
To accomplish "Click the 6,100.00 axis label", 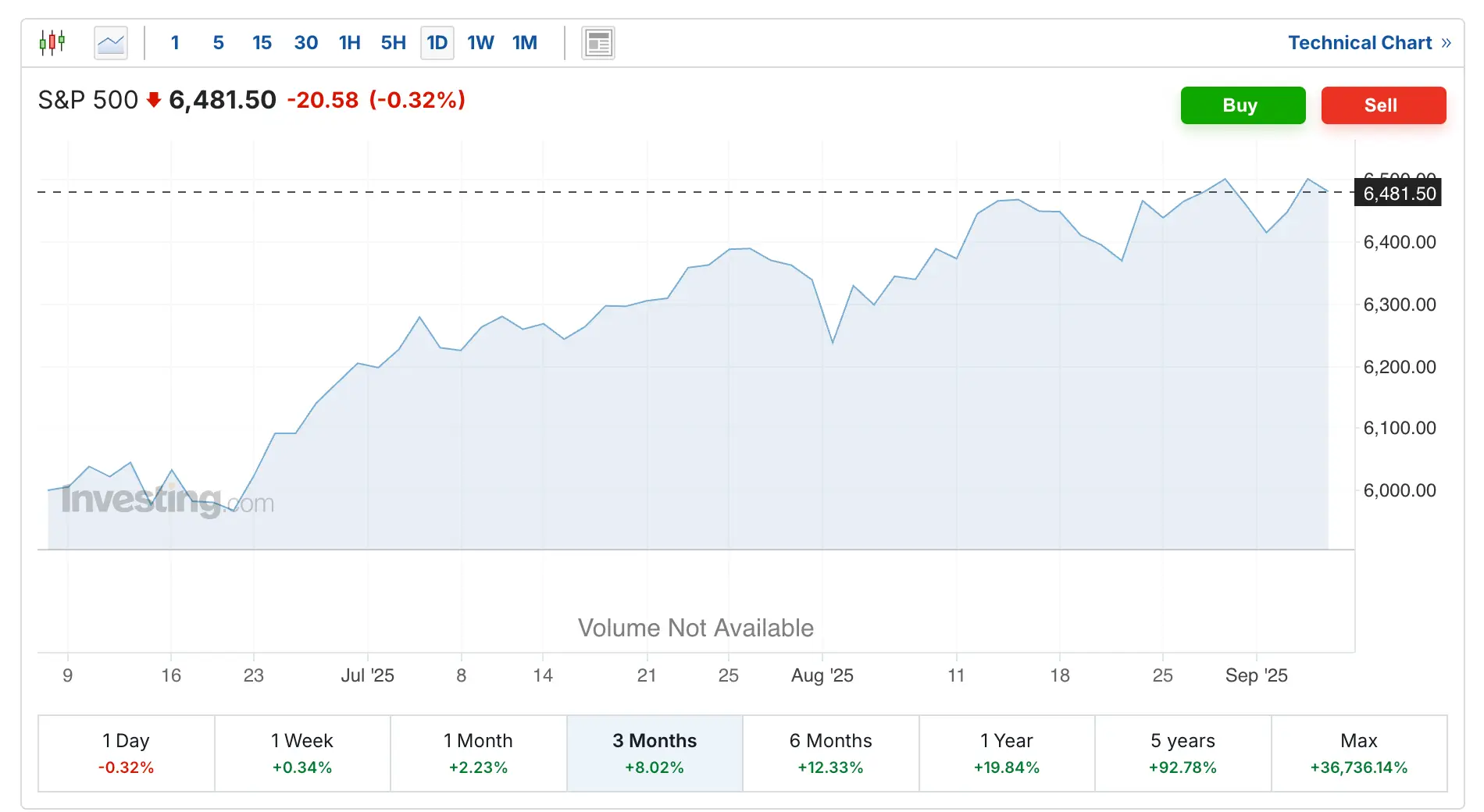I will pos(1400,428).
